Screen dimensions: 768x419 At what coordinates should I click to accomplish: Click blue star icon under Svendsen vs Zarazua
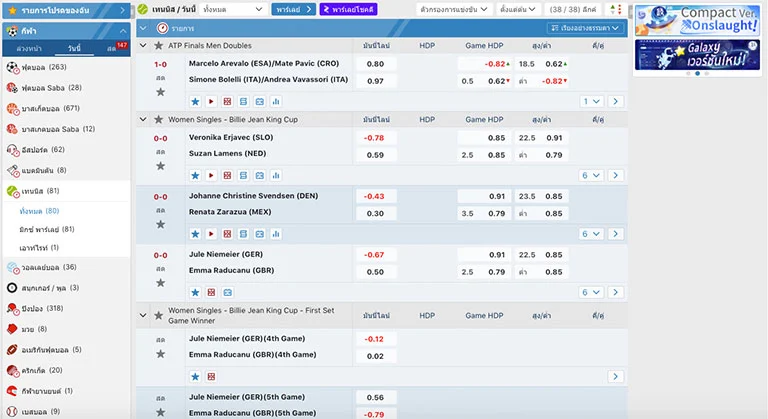click(x=195, y=234)
